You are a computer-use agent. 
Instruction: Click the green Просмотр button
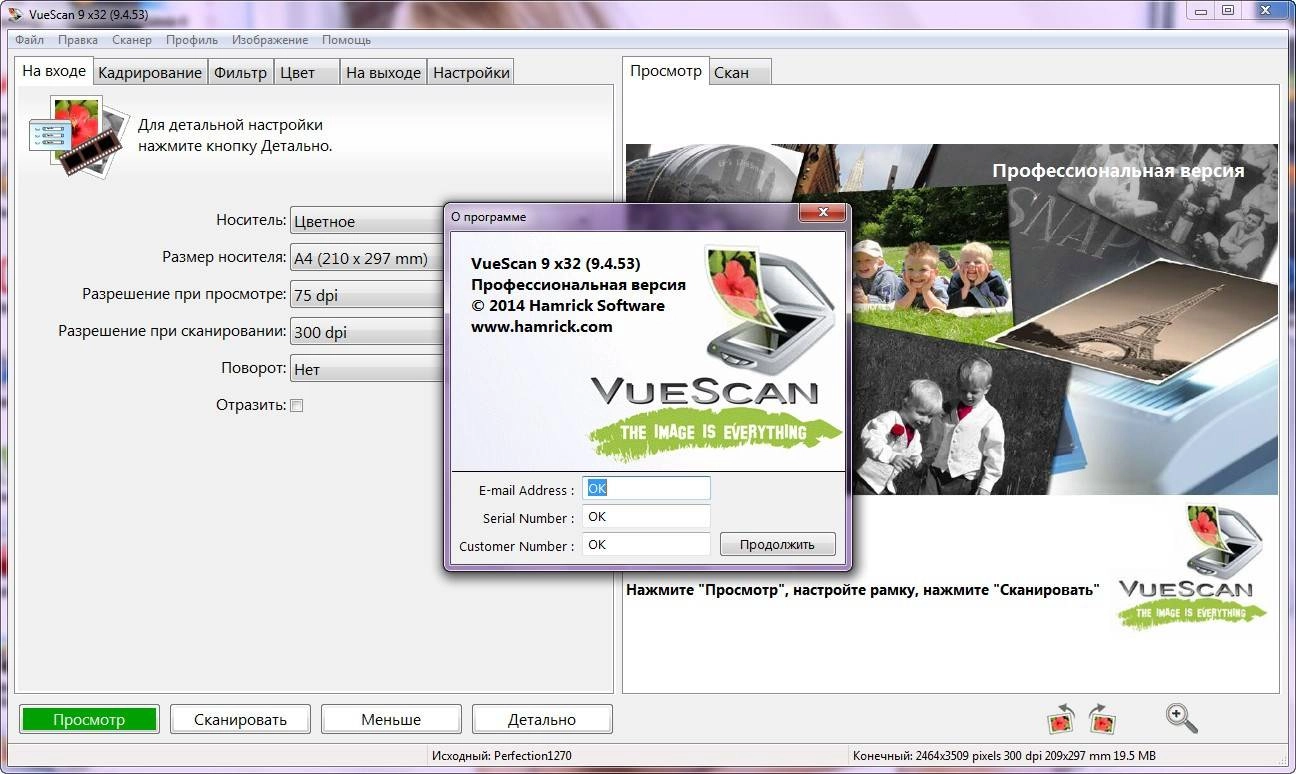(x=89, y=719)
